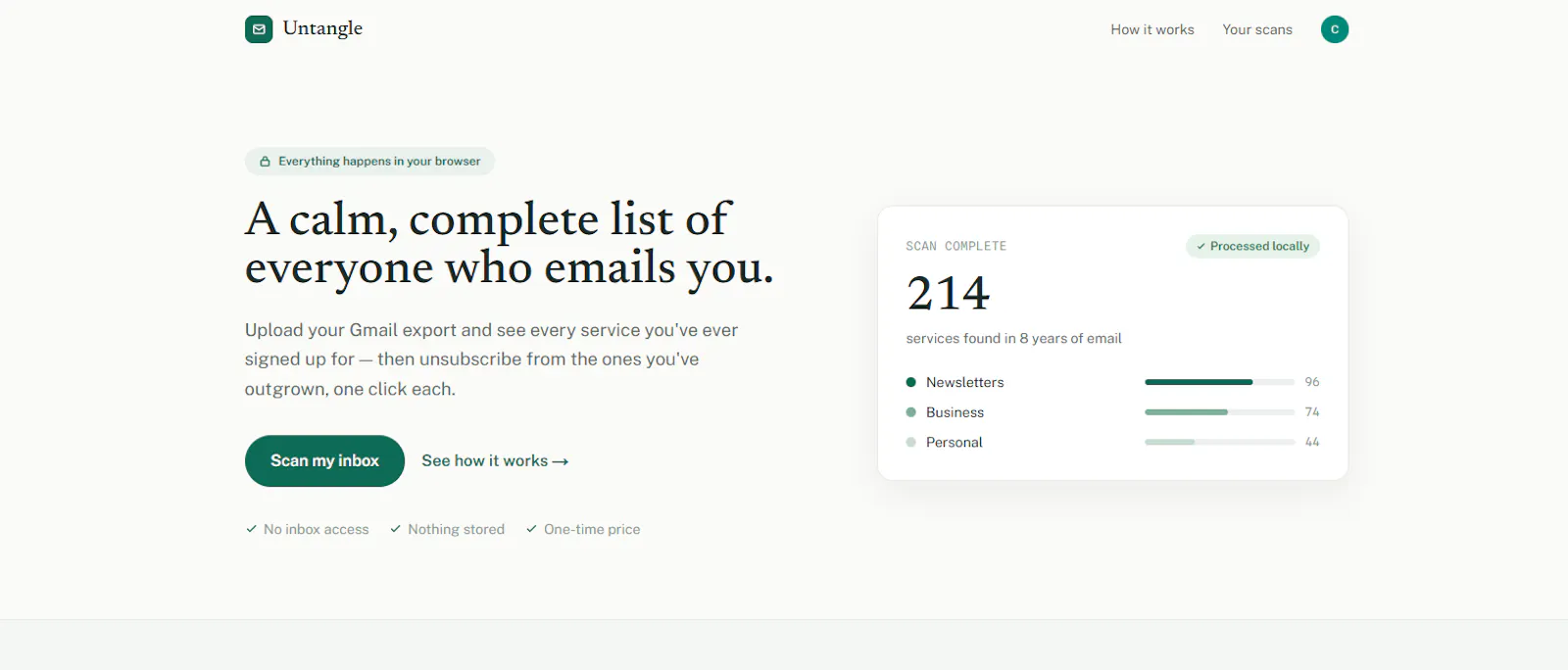Click the One-time price text
The height and width of the screenshot is (670, 1568).
tap(592, 529)
